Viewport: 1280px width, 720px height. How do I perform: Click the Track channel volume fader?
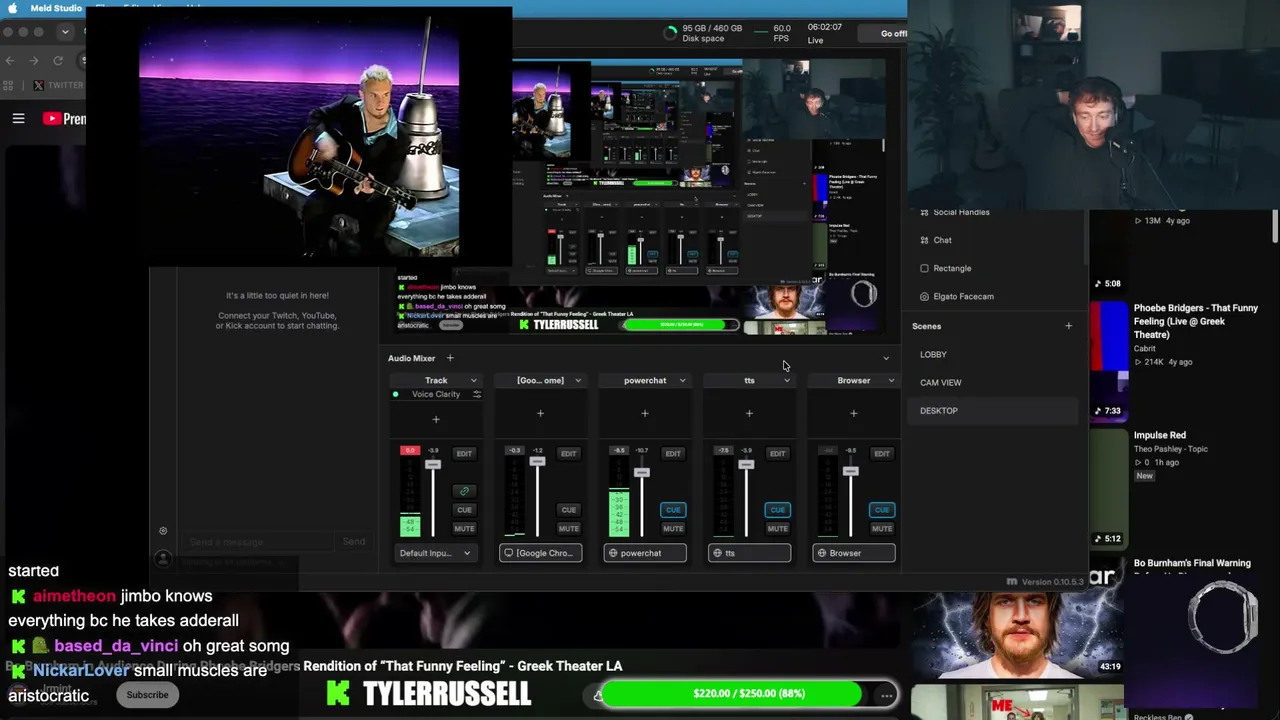click(433, 465)
